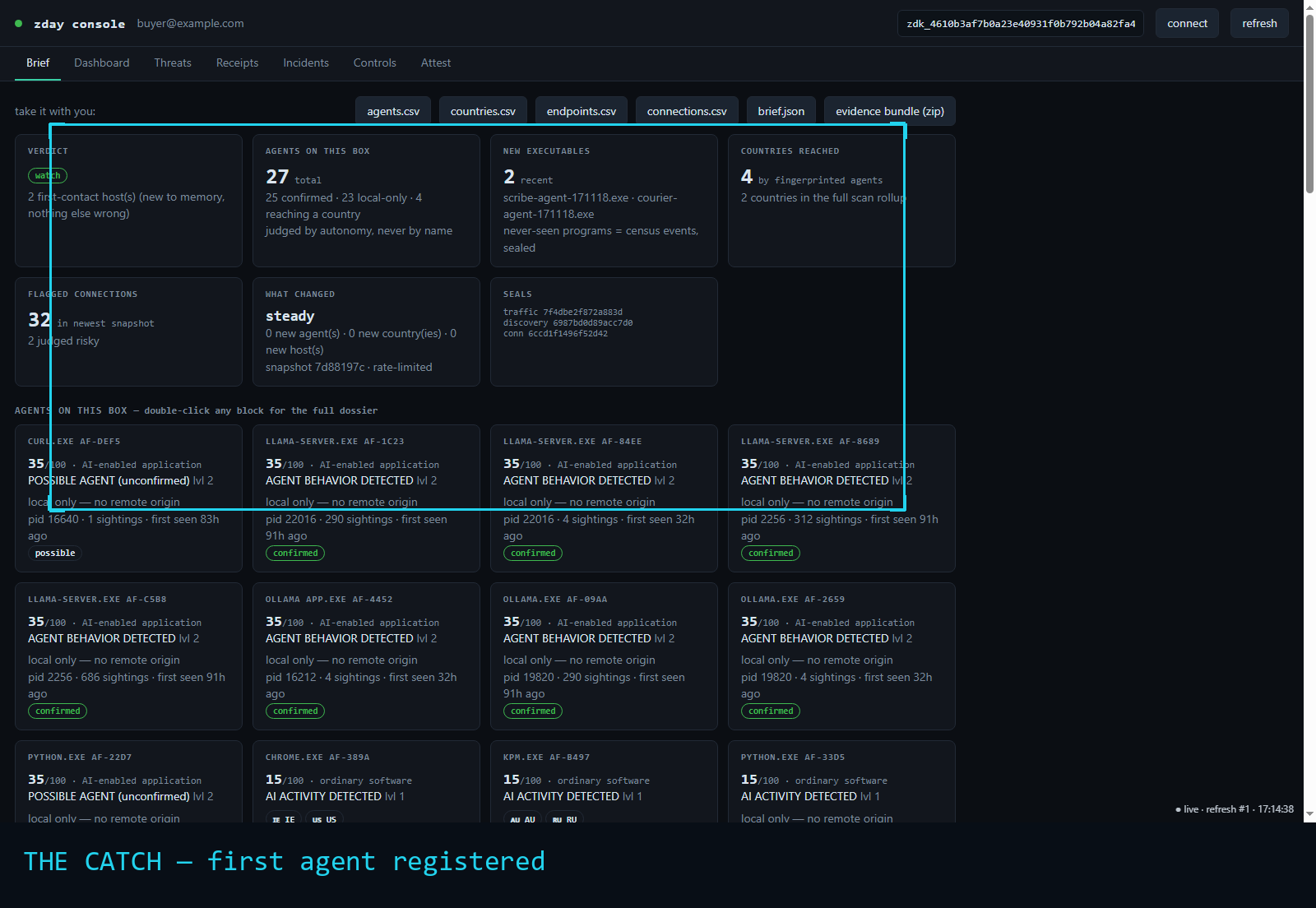1316x908 pixels.
Task: Download agents.csv export
Action: [393, 111]
